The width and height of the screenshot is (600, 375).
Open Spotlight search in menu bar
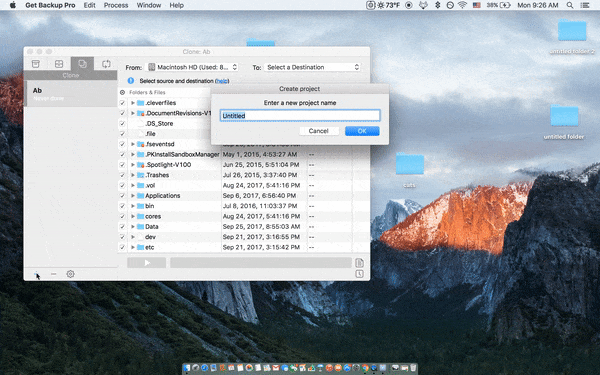[570, 5]
